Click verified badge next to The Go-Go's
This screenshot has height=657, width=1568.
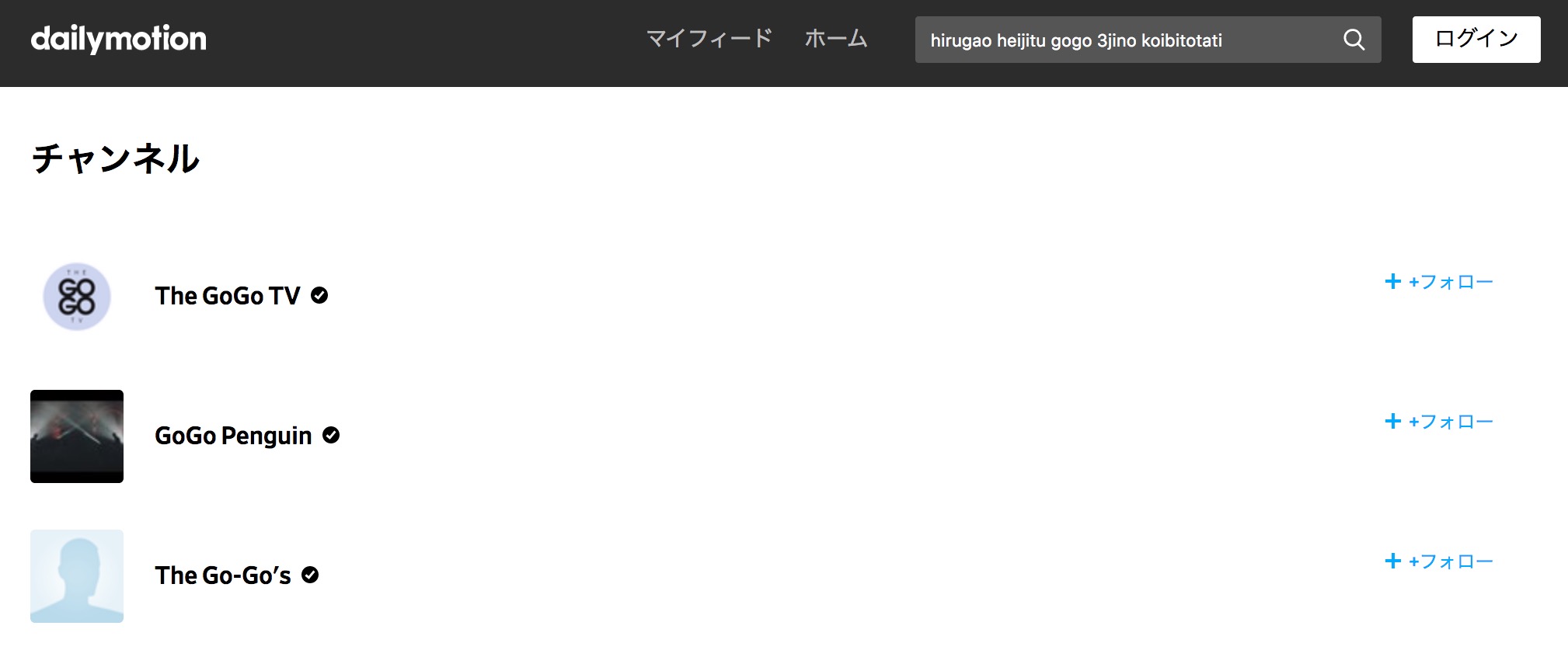tap(310, 575)
